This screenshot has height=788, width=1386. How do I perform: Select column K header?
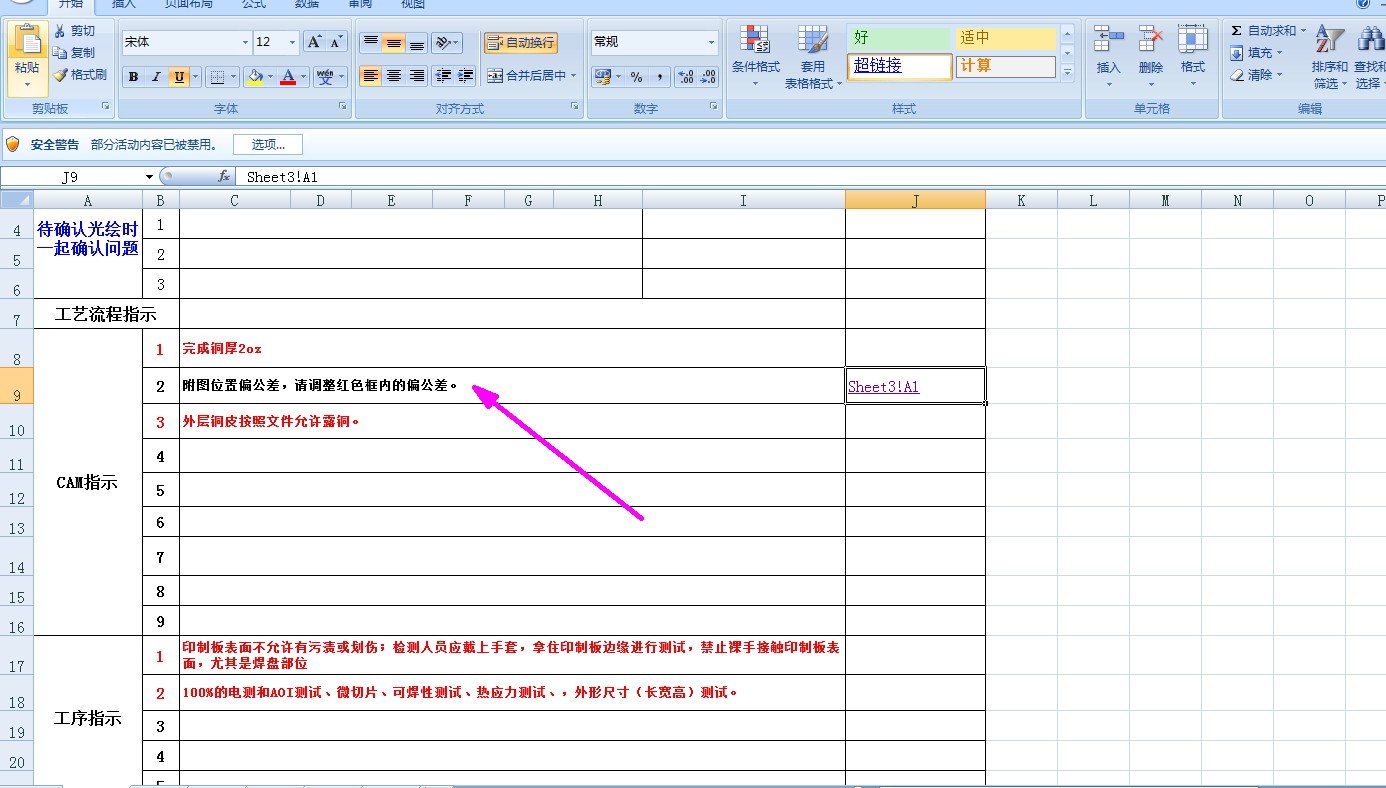pyautogui.click(x=1021, y=201)
